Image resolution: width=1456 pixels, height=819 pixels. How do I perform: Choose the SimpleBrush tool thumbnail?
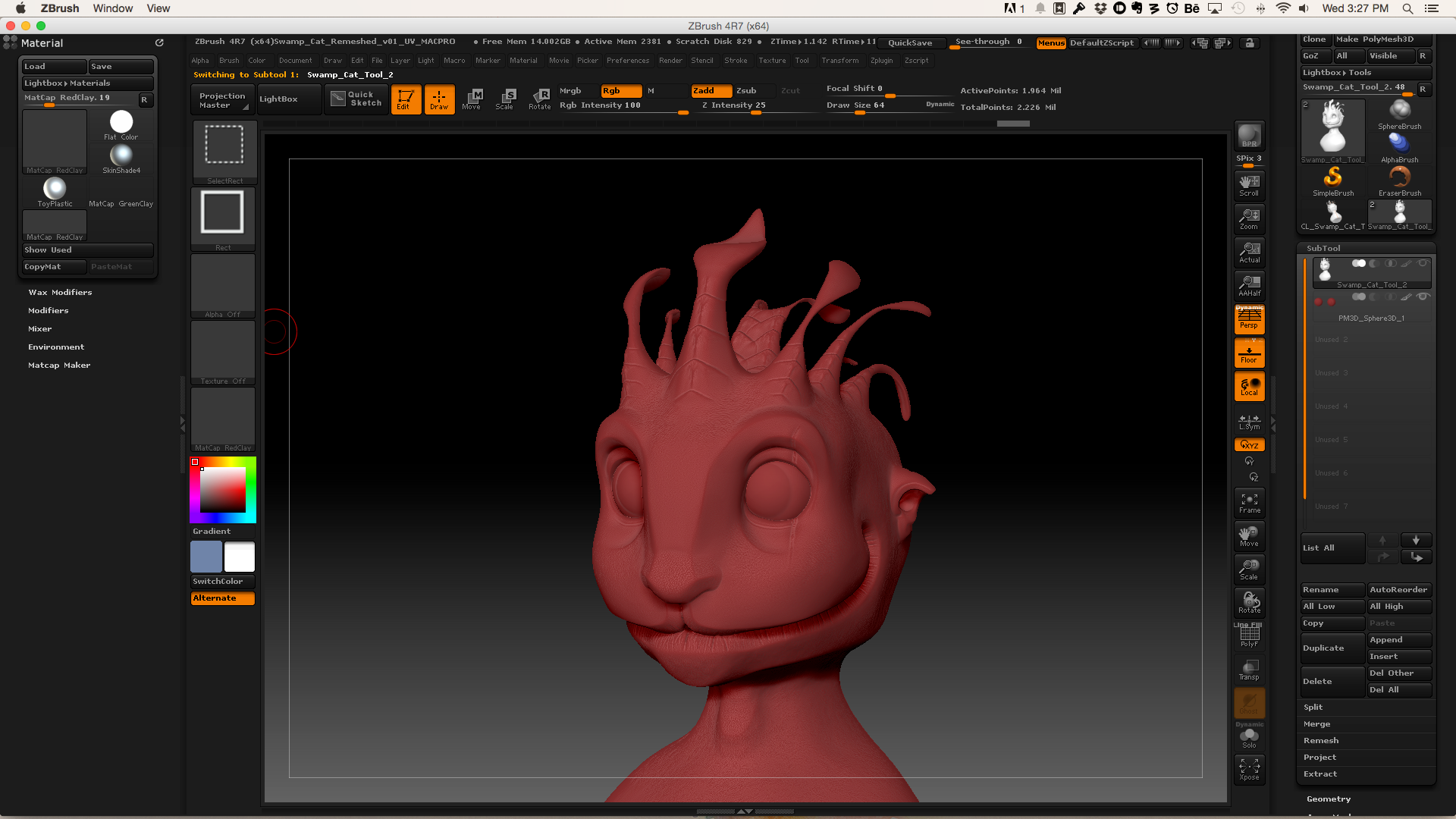(1333, 180)
